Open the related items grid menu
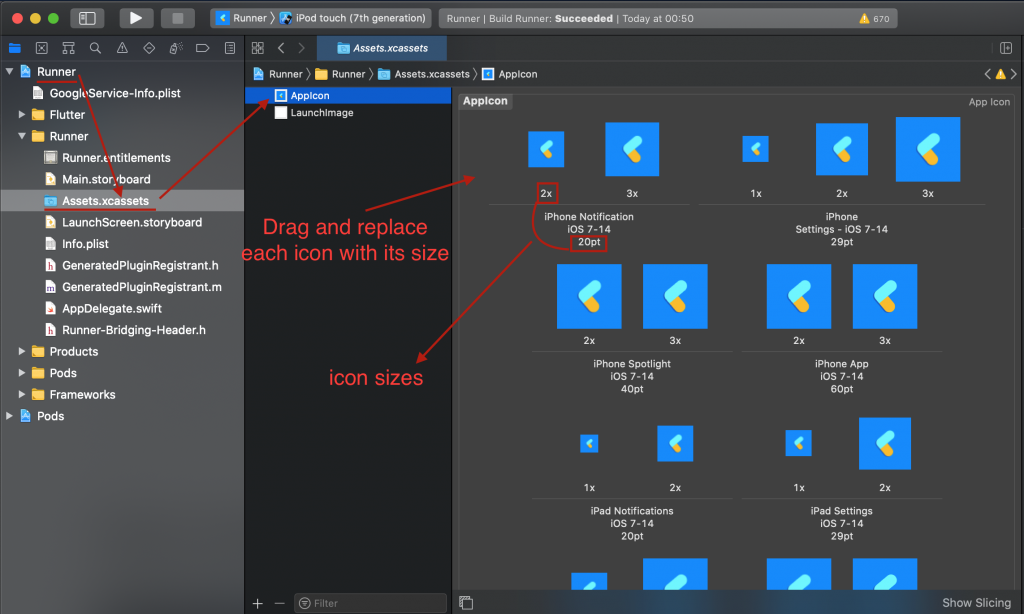Image resolution: width=1024 pixels, height=614 pixels. tap(258, 48)
